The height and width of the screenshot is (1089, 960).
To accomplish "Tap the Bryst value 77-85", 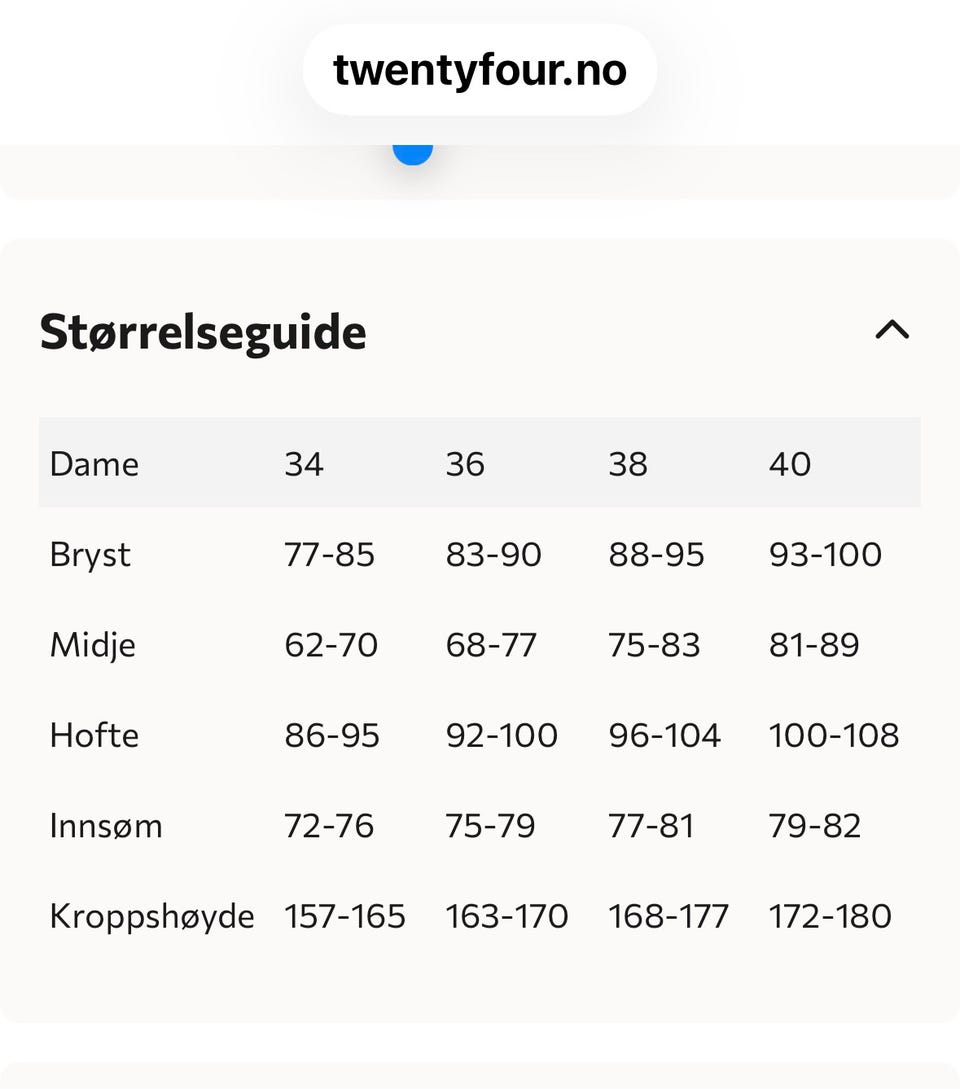I will pos(330,555).
